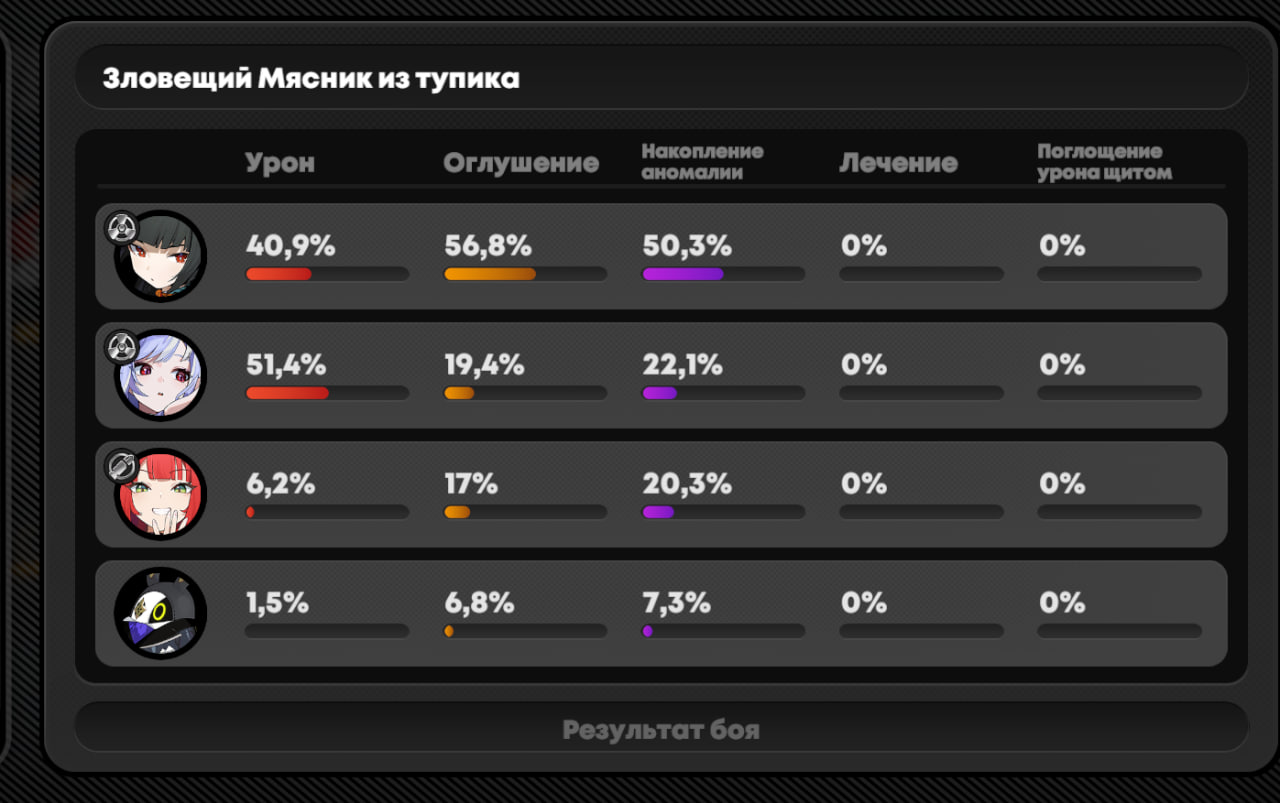
Task: Select the Урон column header
Action: coord(280,163)
